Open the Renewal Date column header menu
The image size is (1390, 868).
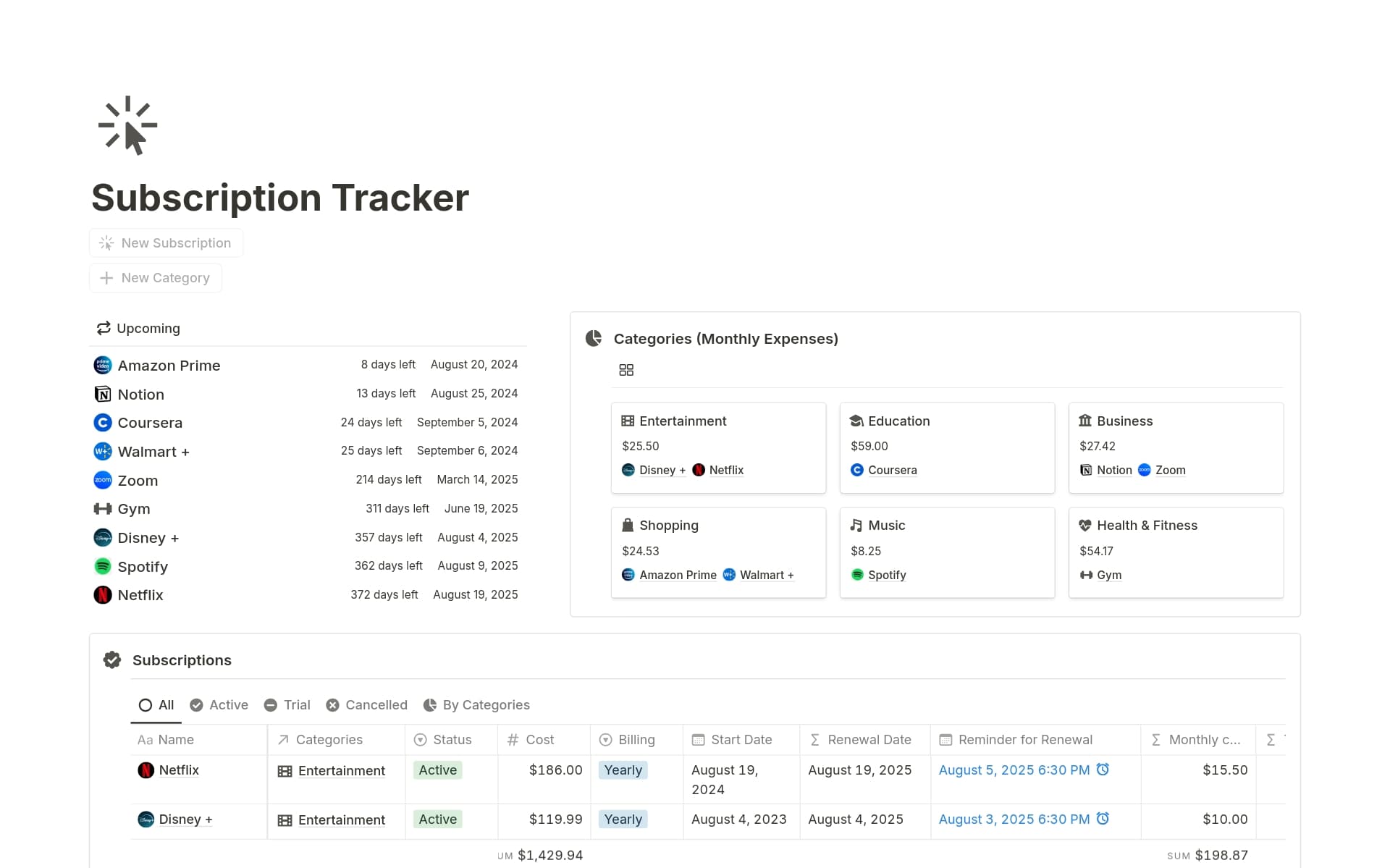pos(865,739)
